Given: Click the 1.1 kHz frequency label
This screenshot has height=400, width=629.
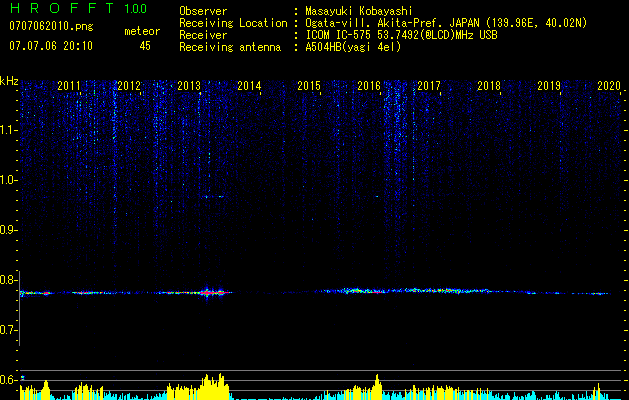Looking at the screenshot, I should coord(8,130).
